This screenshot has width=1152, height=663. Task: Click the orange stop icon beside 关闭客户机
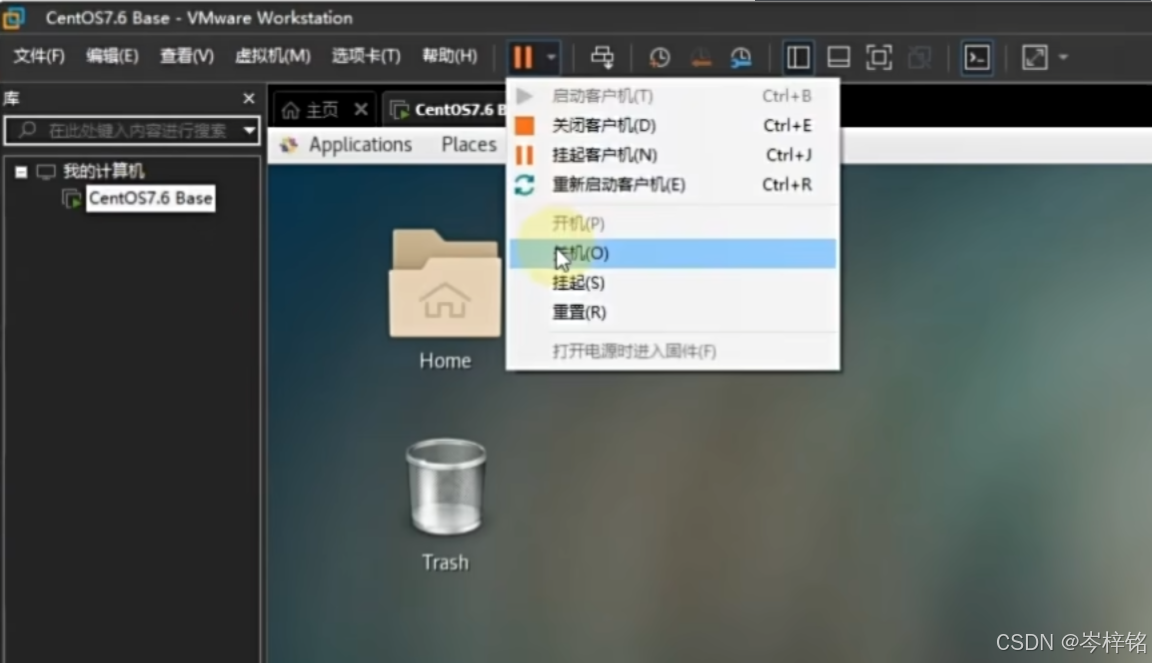(x=525, y=126)
